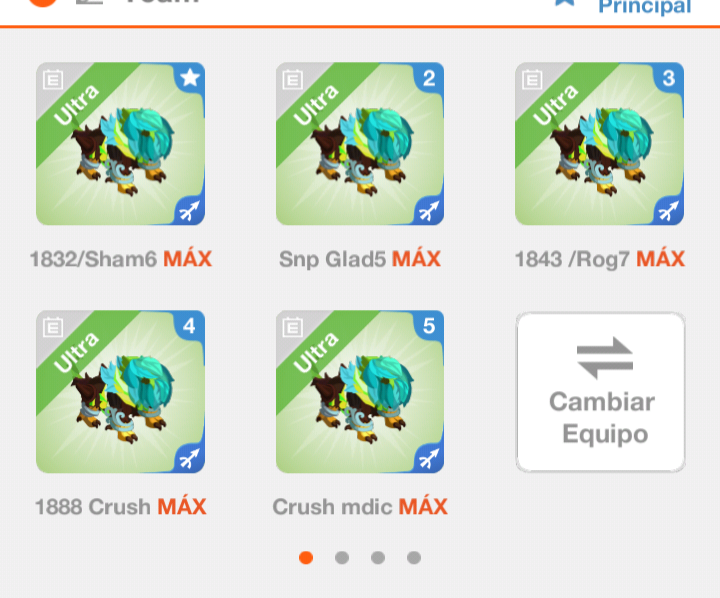Select the Snp Glad5 monster thumbnail

[x=360, y=144]
